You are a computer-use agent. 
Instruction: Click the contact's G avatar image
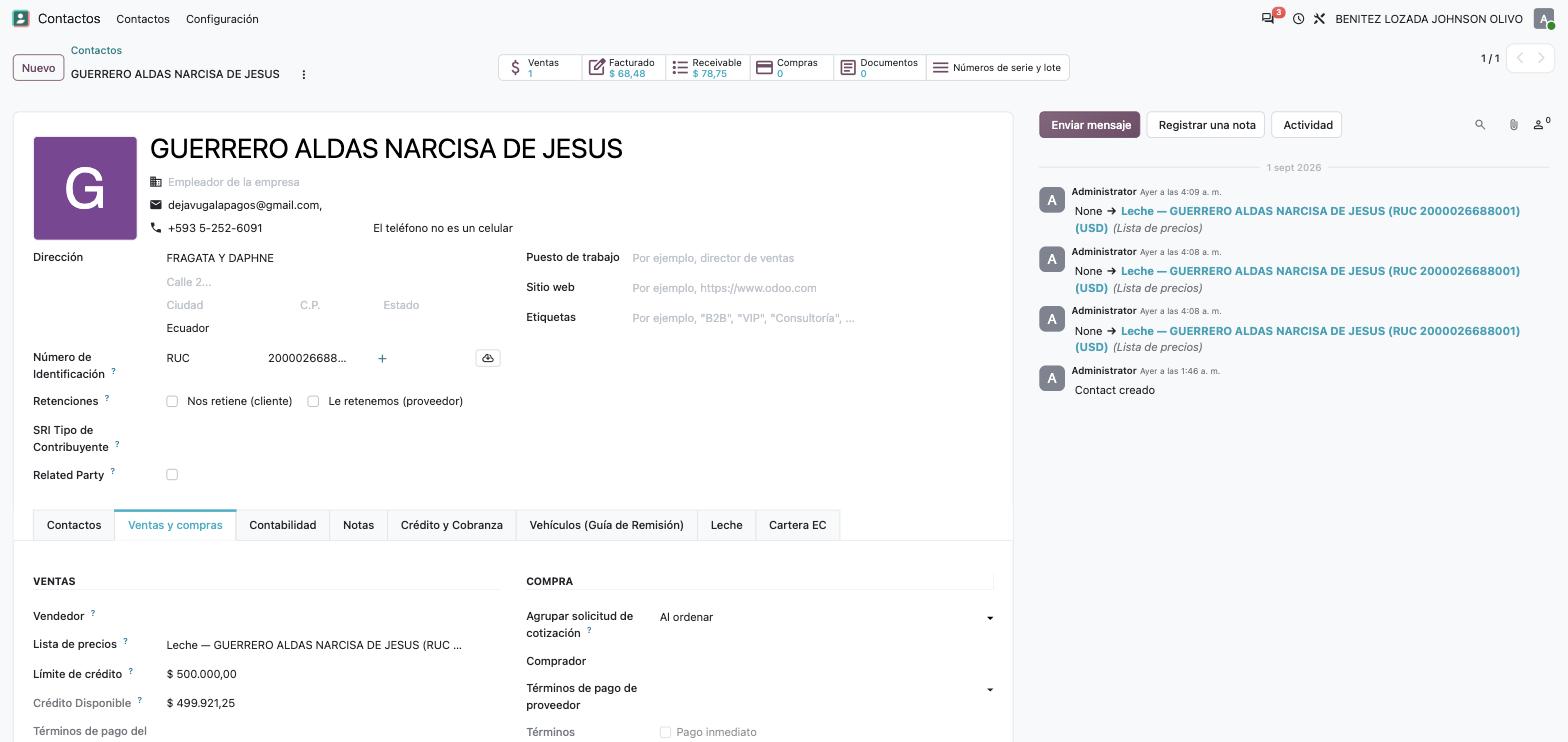[85, 188]
